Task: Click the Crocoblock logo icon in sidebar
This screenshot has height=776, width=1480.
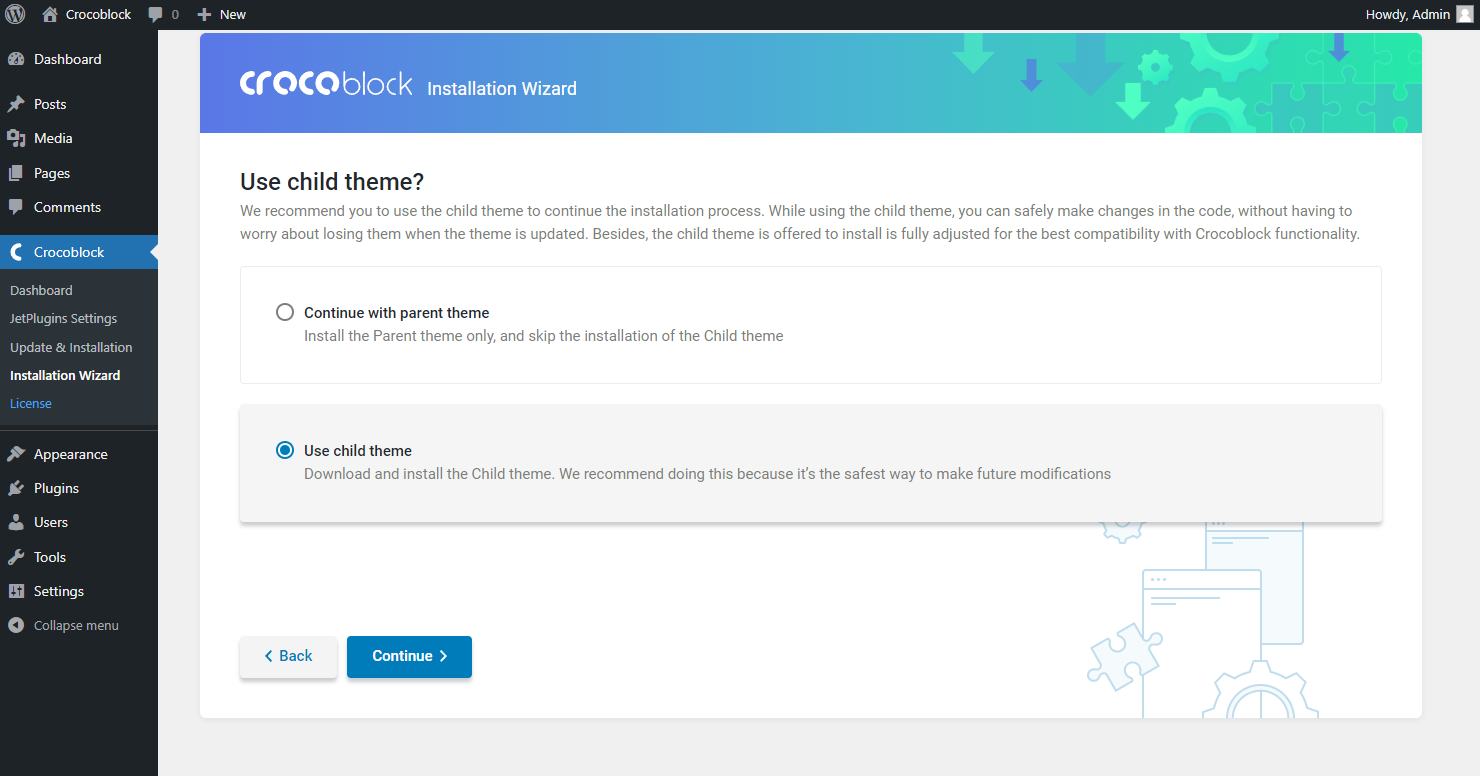Action: point(16,252)
